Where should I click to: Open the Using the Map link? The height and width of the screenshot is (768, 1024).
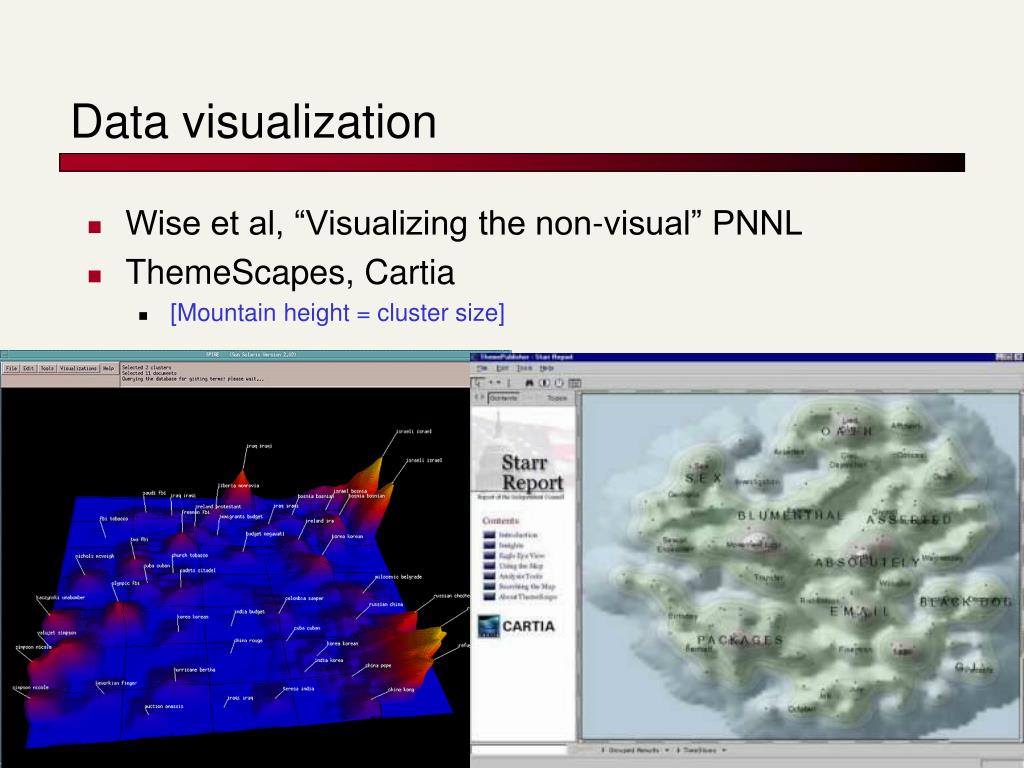(x=520, y=566)
